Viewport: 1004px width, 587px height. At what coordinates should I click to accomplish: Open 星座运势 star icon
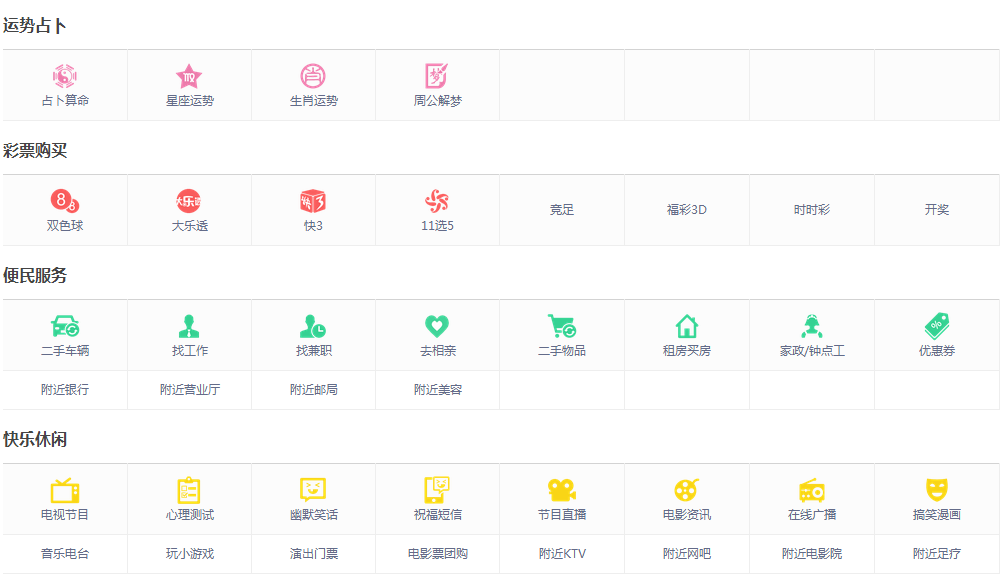pyautogui.click(x=189, y=76)
